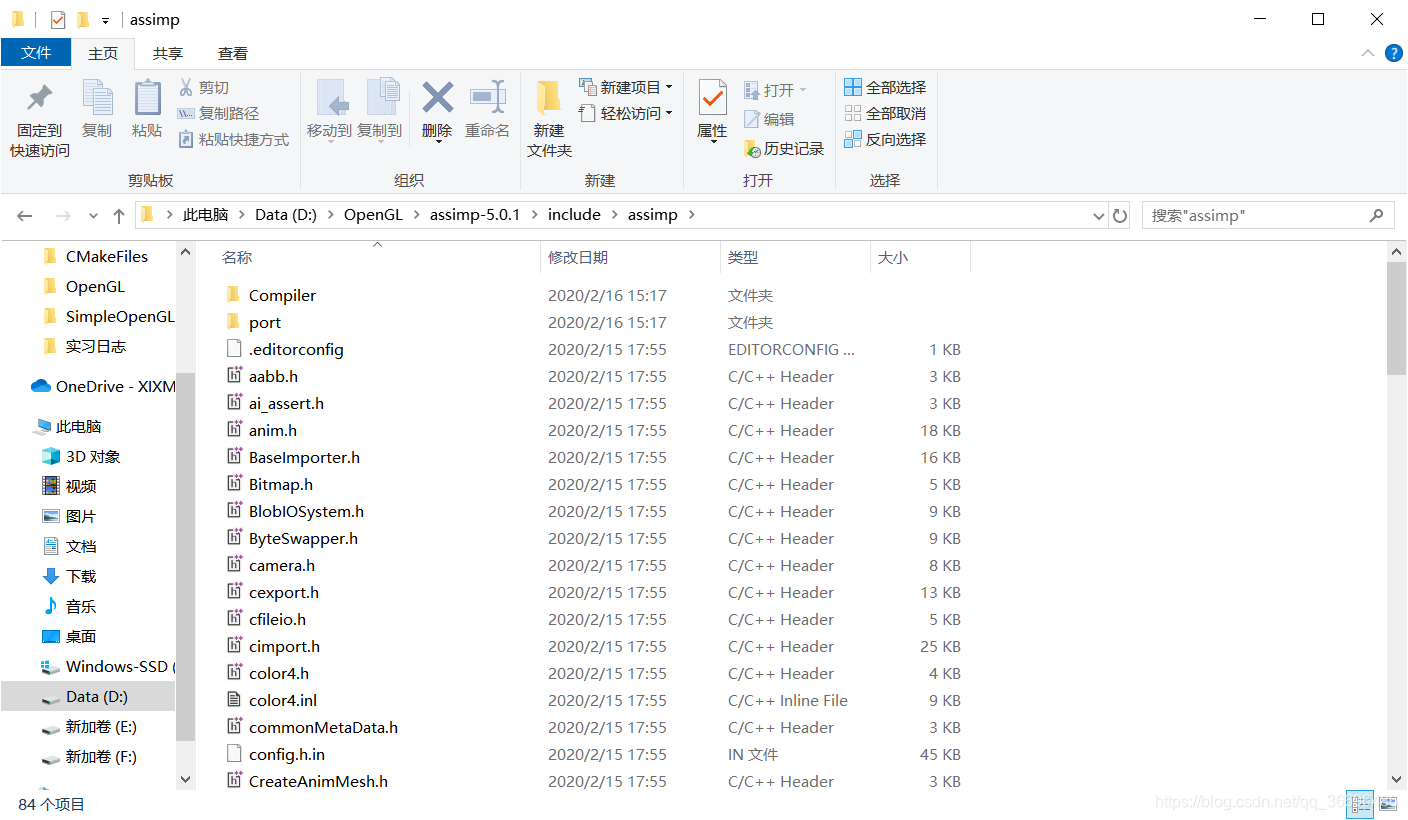Screen dimensions: 1408x820
Task: Select 下载 (Downloads) in navigation pane
Action: (x=81, y=576)
